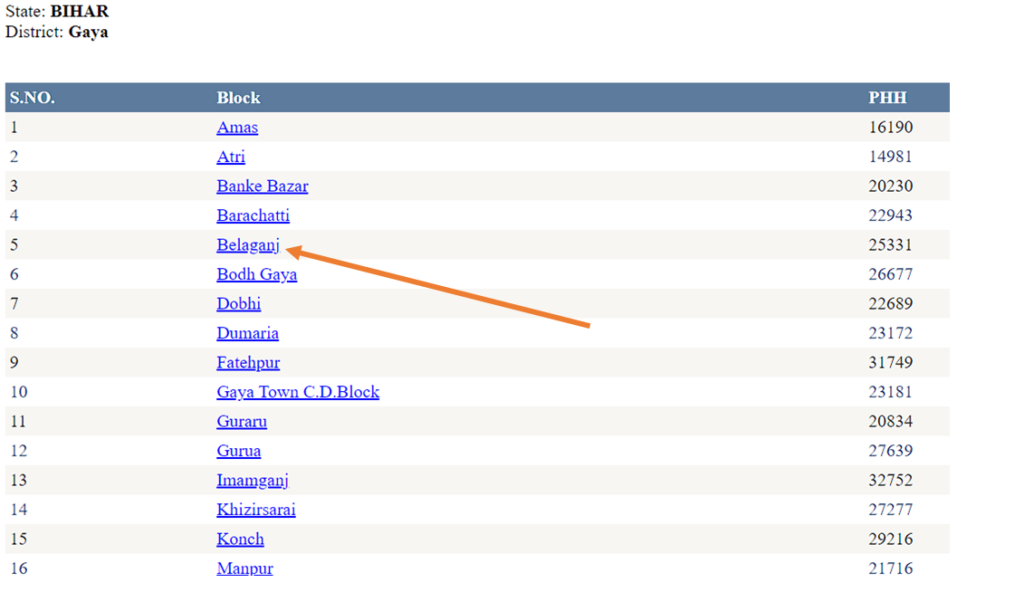Select PHH value 32752 for Imamganj
The width and height of the screenshot is (1024, 592).
pyautogui.click(x=890, y=480)
